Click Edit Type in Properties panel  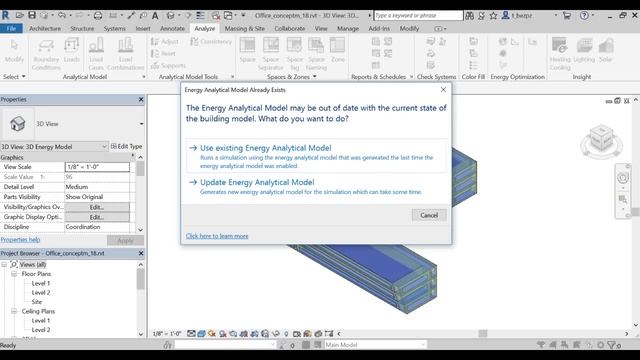pos(127,146)
